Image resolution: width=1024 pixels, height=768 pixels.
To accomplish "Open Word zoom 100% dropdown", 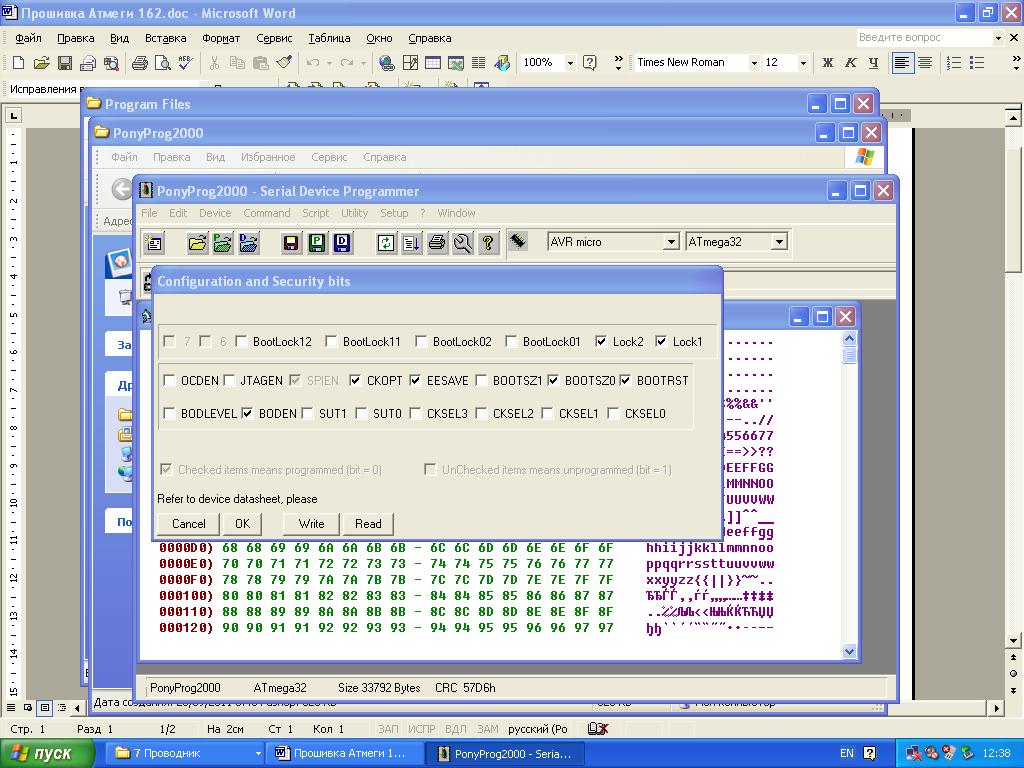I will click(570, 63).
